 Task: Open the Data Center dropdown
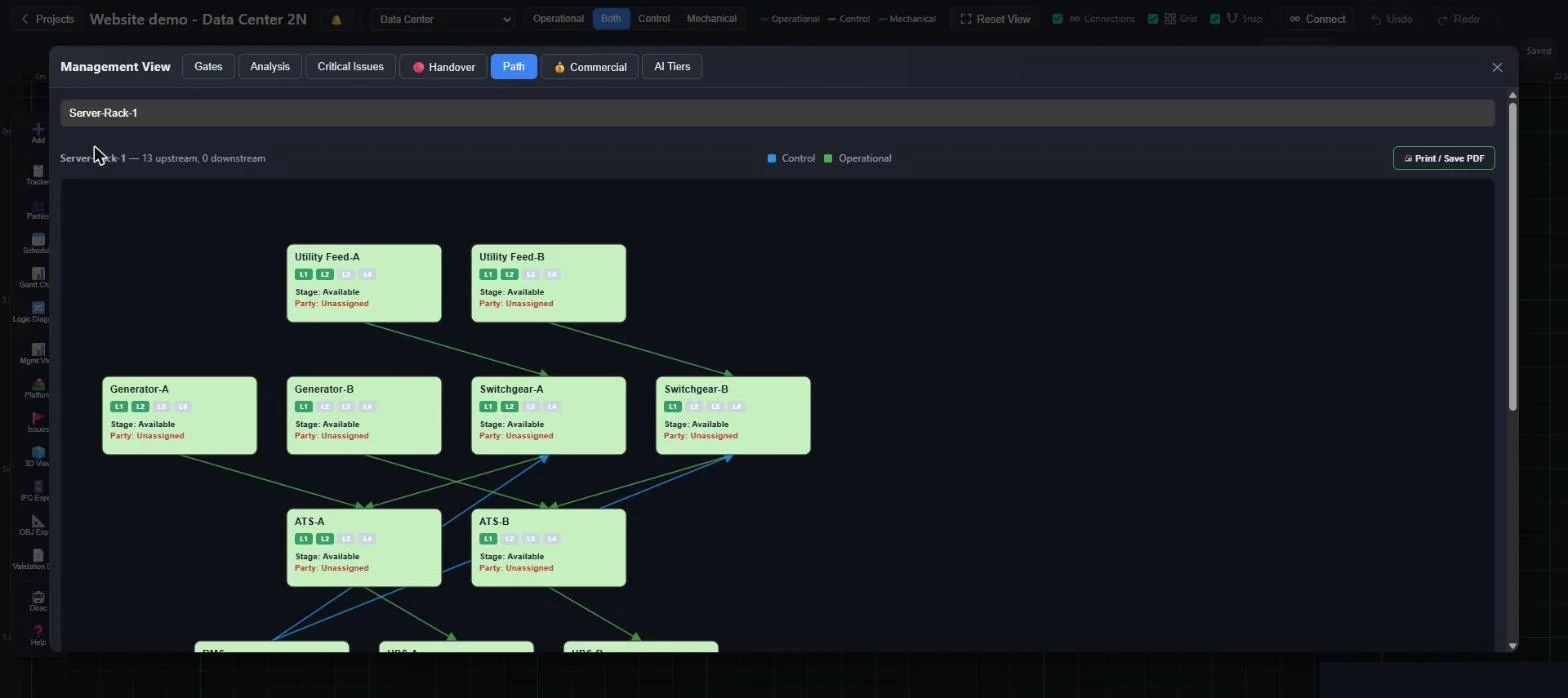pos(443,19)
